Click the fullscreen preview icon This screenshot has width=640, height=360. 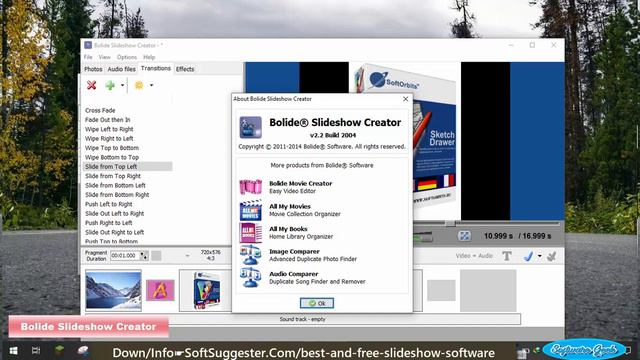tap(464, 236)
